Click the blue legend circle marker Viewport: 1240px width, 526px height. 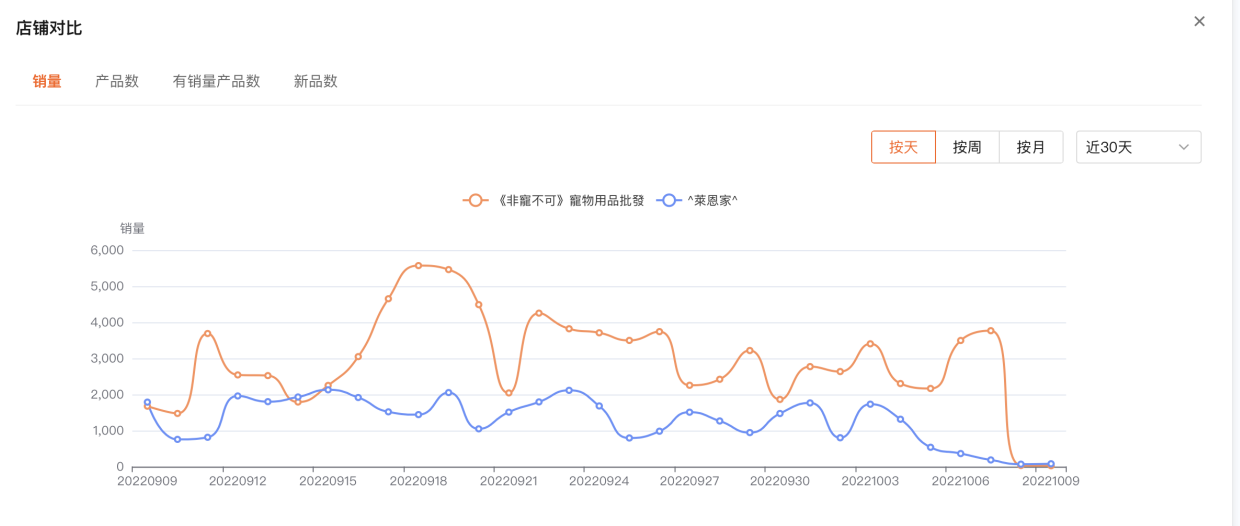click(668, 200)
